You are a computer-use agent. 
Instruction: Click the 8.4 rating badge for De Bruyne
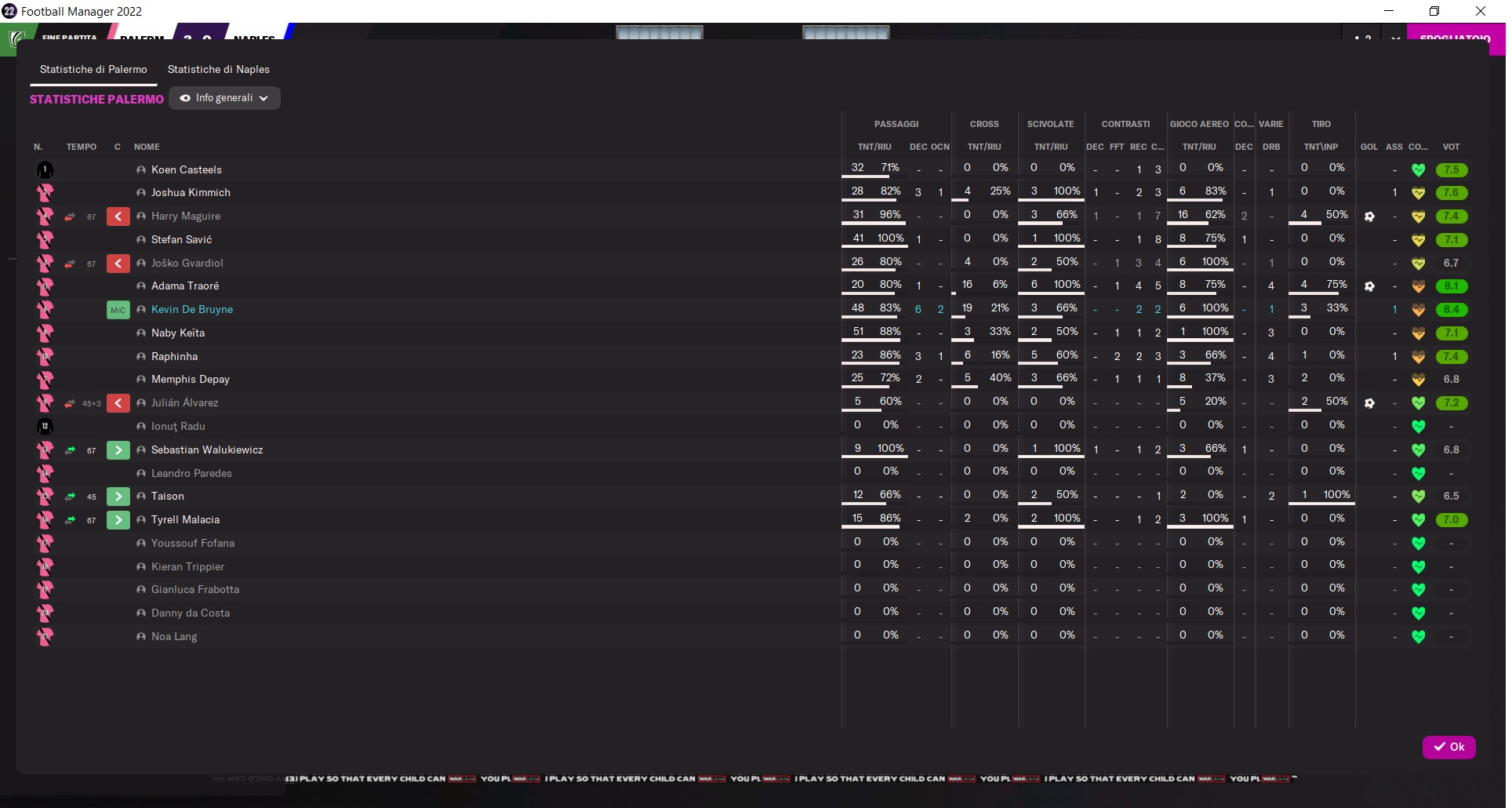[x=1452, y=310]
